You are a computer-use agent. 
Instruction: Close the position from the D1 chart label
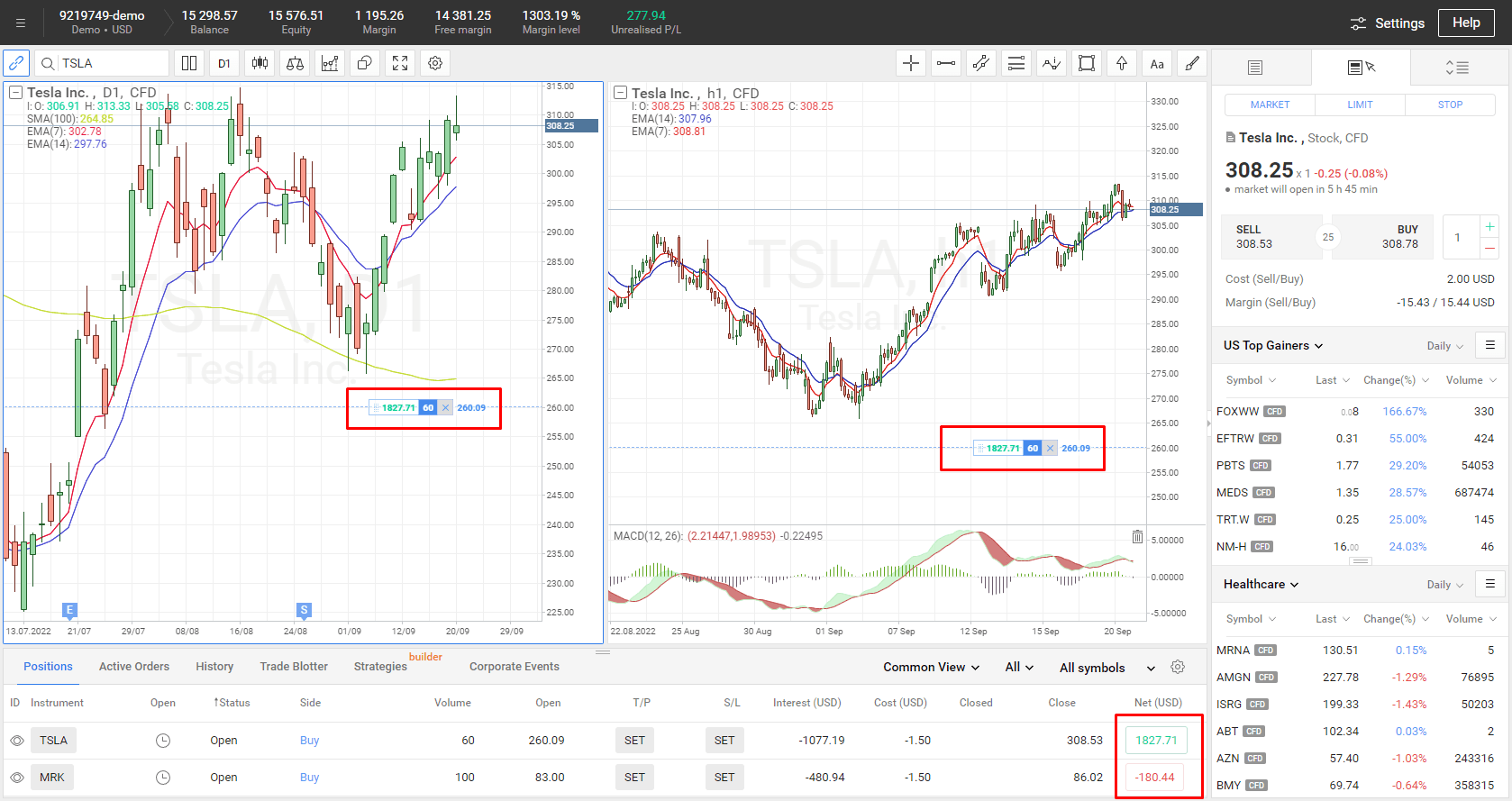tap(445, 408)
